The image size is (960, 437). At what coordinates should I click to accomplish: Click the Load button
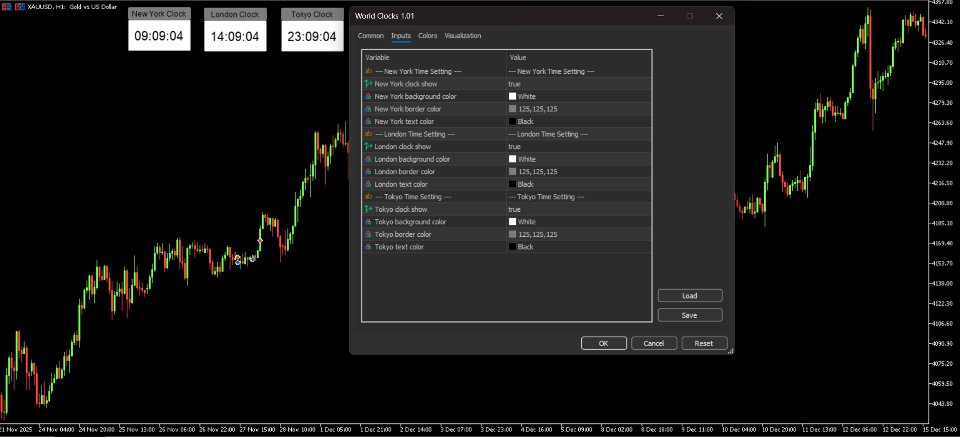pos(690,296)
